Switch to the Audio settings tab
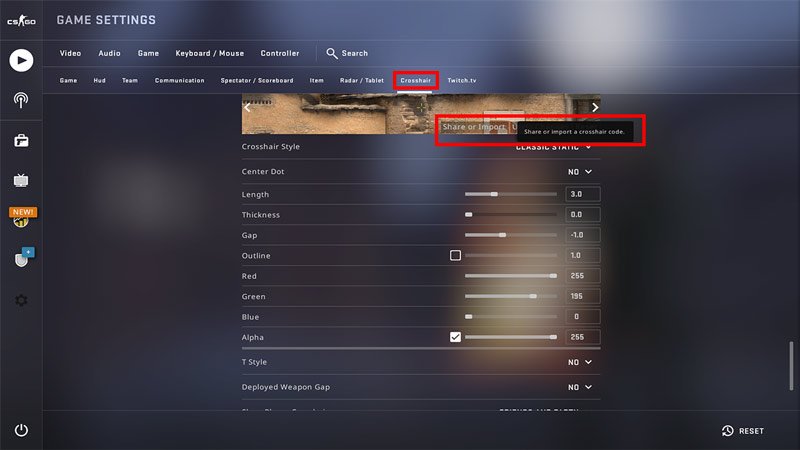Viewport: 800px width, 450px height. pyautogui.click(x=109, y=53)
